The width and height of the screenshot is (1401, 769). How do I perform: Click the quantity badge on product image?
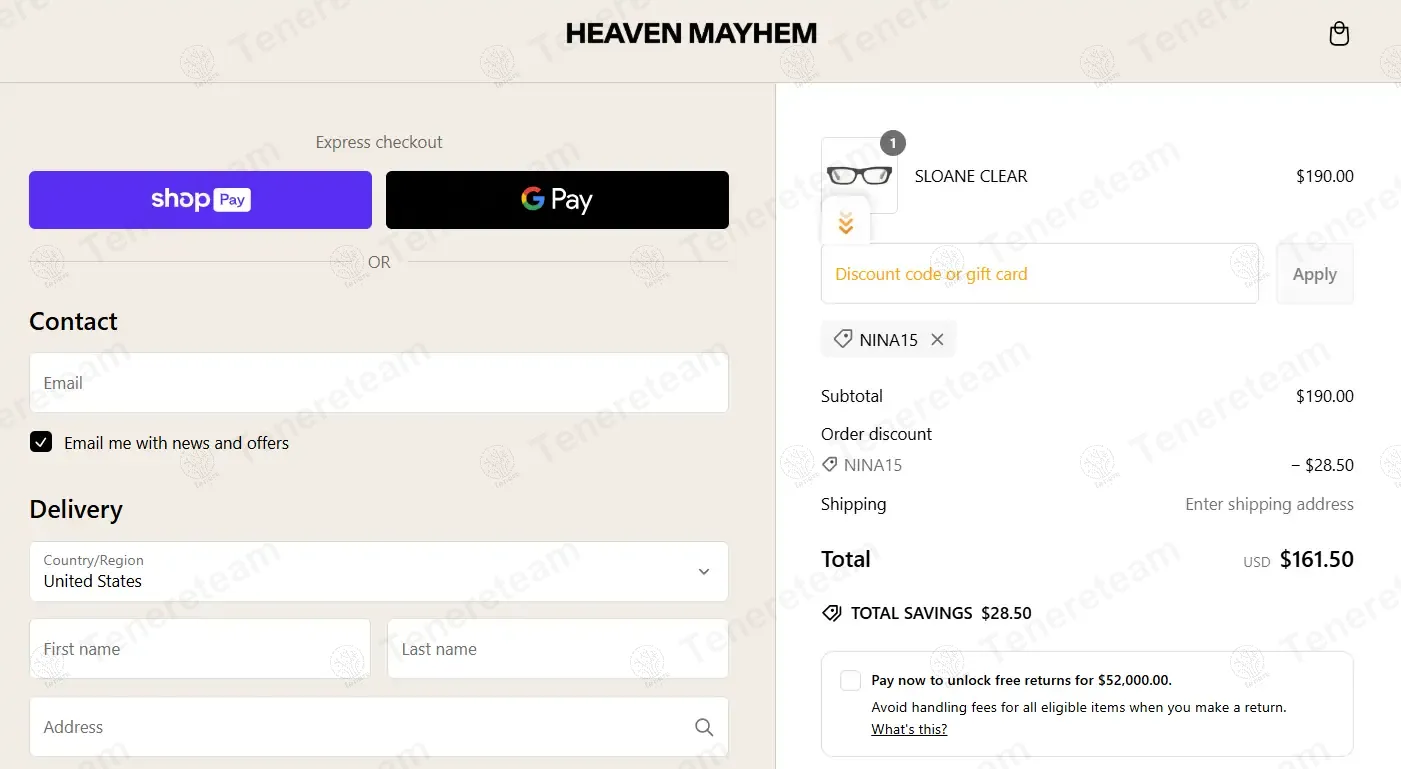[x=893, y=143]
